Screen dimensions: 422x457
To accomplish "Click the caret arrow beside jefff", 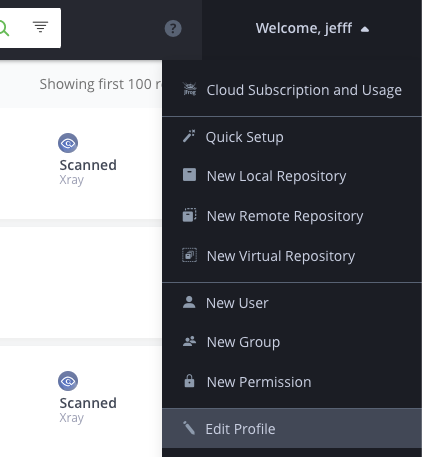I will 365,30.
